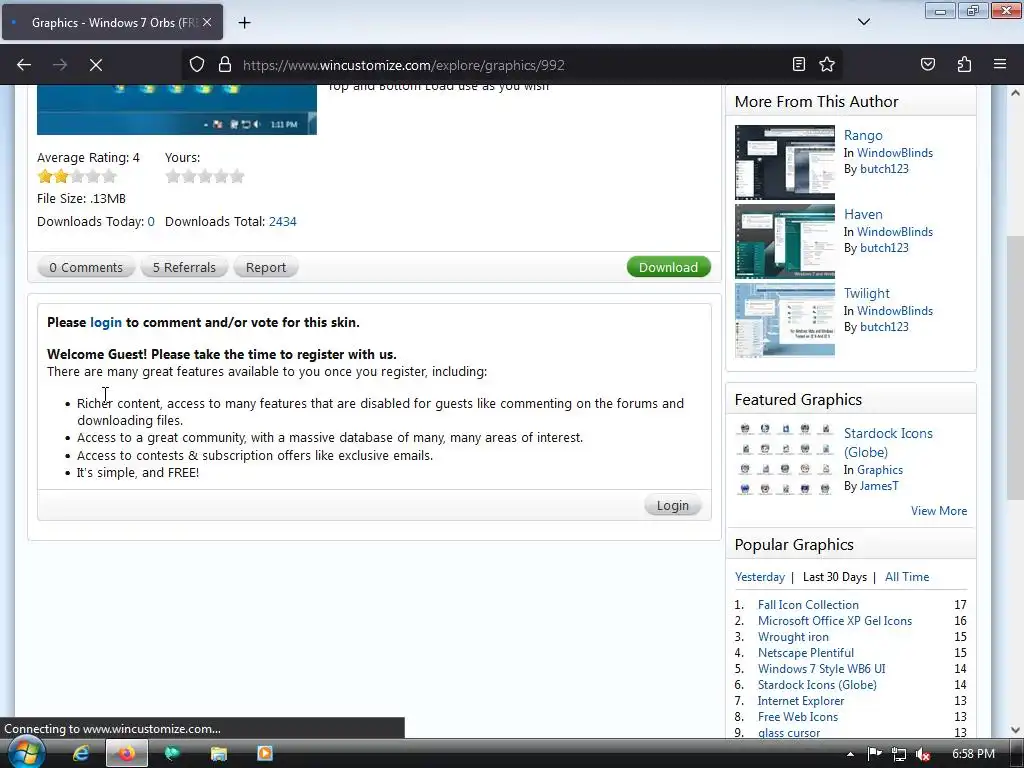Screen dimensions: 1024x768
Task: Open Internet Explorer popular graphics link
Action: pos(801,701)
